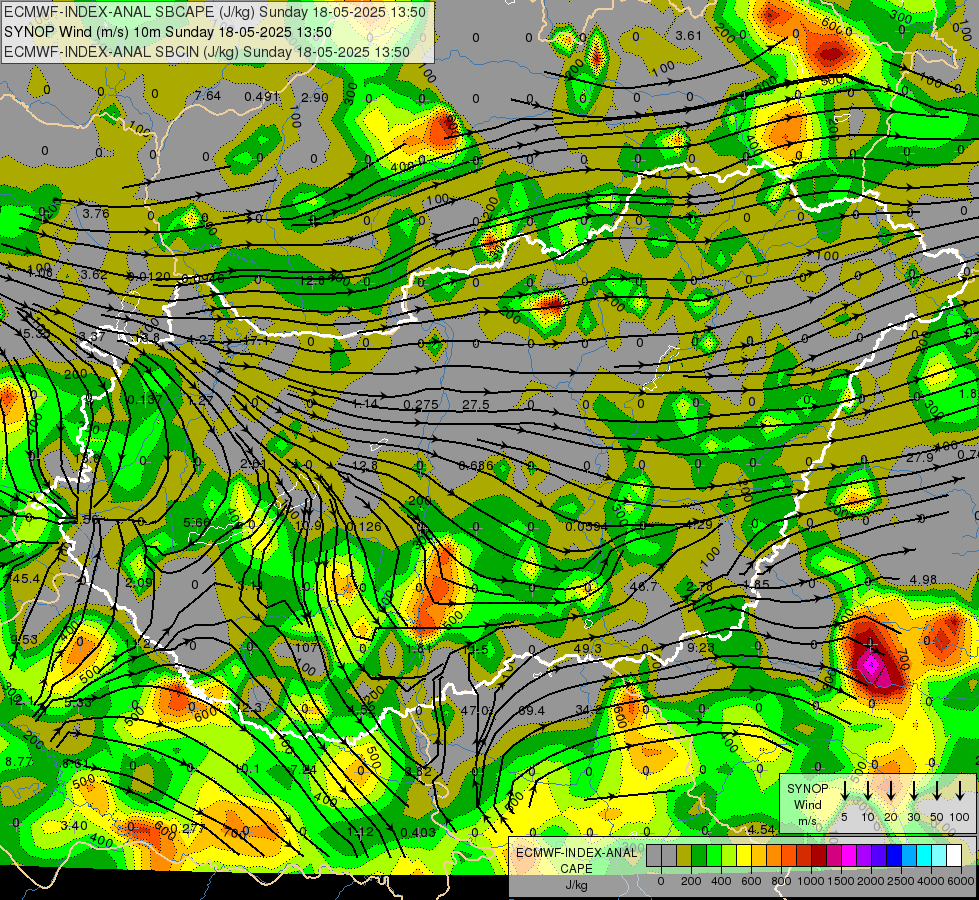The height and width of the screenshot is (900, 979).
Task: Select the purple CAPE legend swatch
Action: tap(864, 856)
